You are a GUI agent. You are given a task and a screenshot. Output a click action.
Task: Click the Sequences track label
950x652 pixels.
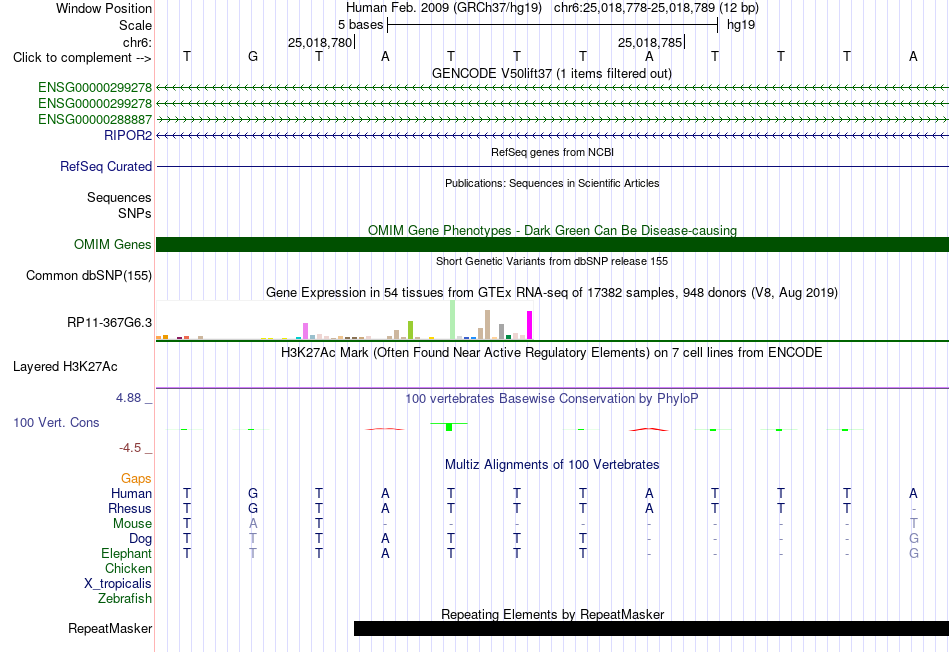pos(119,198)
